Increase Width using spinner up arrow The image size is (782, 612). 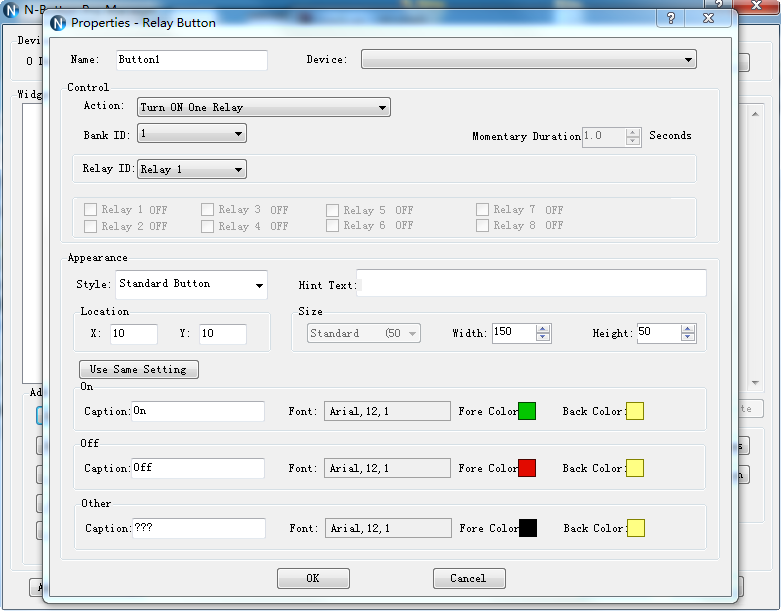coord(543,328)
